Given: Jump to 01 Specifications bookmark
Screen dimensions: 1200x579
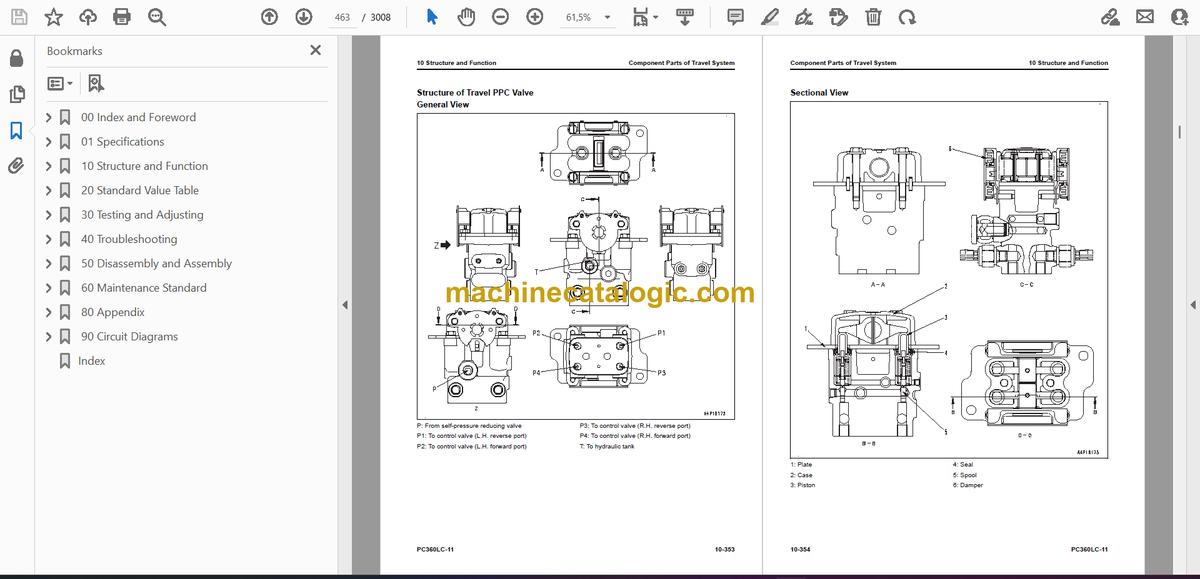Looking at the screenshot, I should pyautogui.click(x=122, y=142).
